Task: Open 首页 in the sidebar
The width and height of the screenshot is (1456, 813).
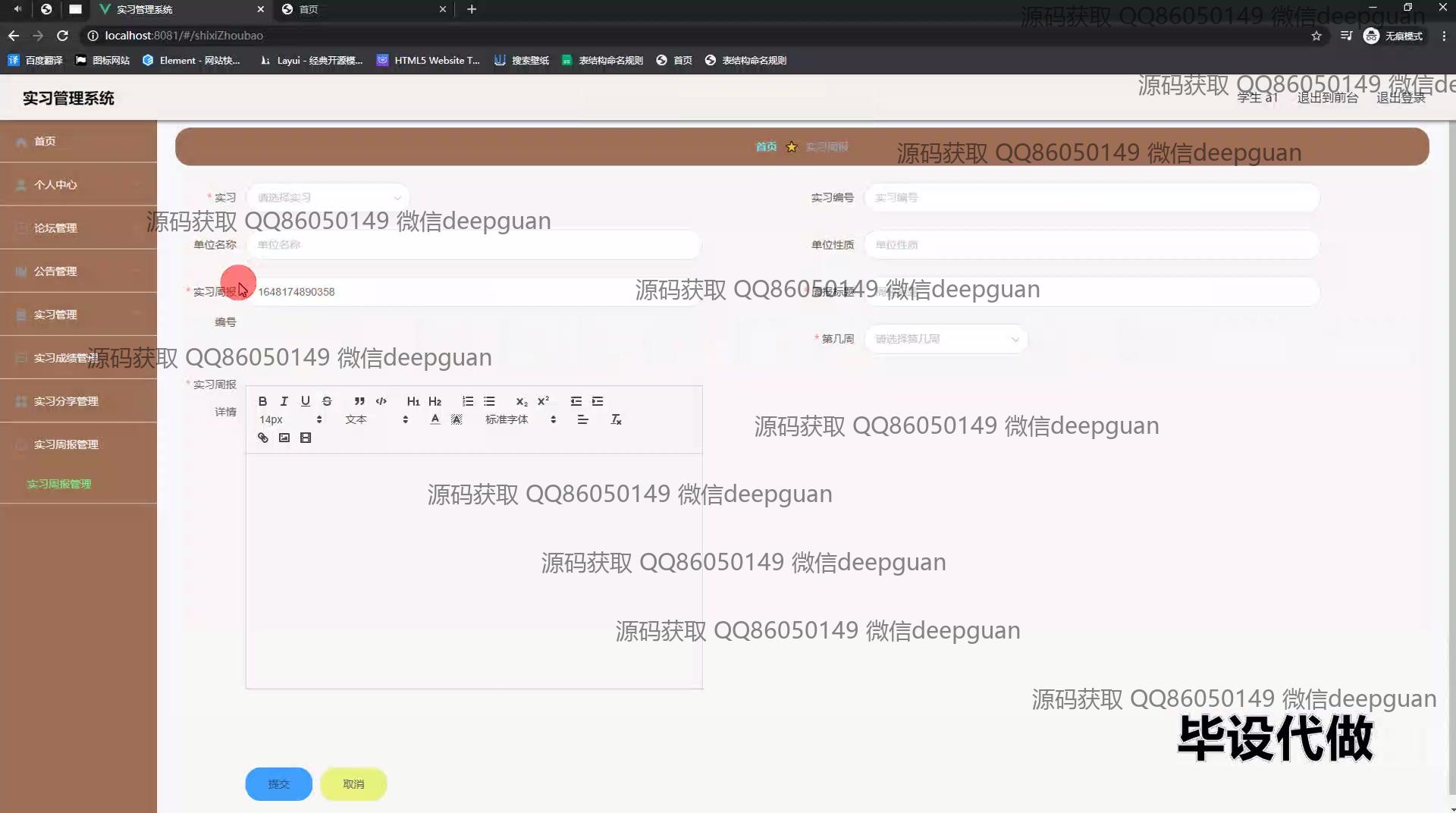Action: pyautogui.click(x=78, y=141)
